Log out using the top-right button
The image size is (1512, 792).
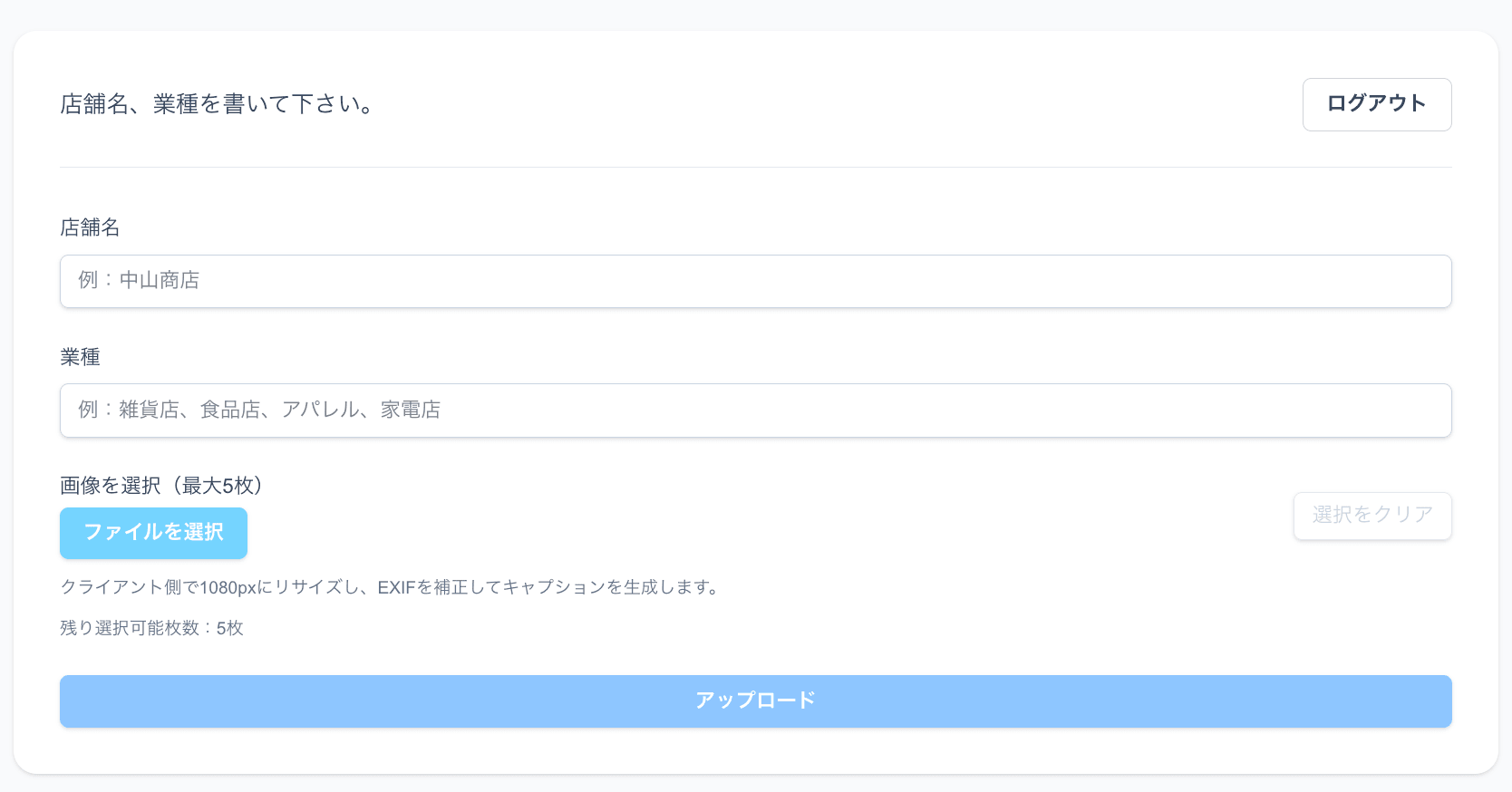[x=1376, y=104]
